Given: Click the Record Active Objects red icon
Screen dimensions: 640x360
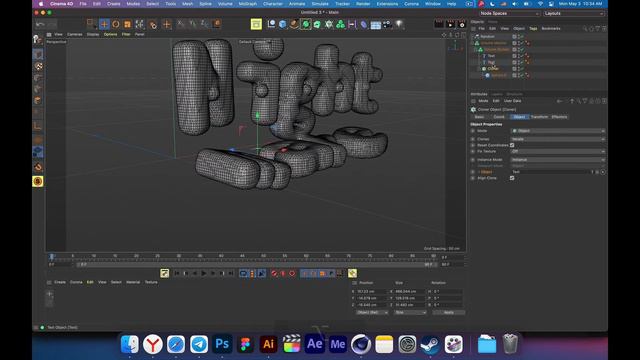Looking at the screenshot, I should click(274, 273).
